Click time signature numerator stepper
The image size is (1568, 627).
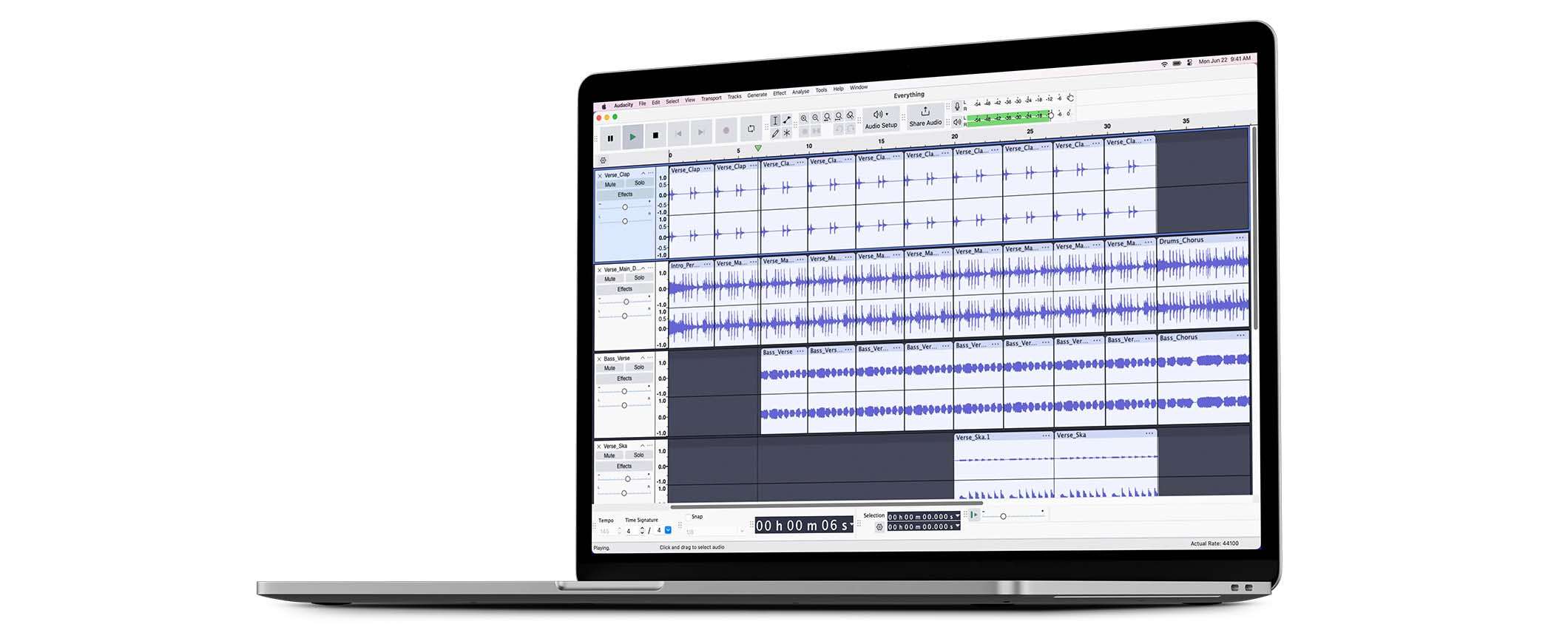coord(642,531)
